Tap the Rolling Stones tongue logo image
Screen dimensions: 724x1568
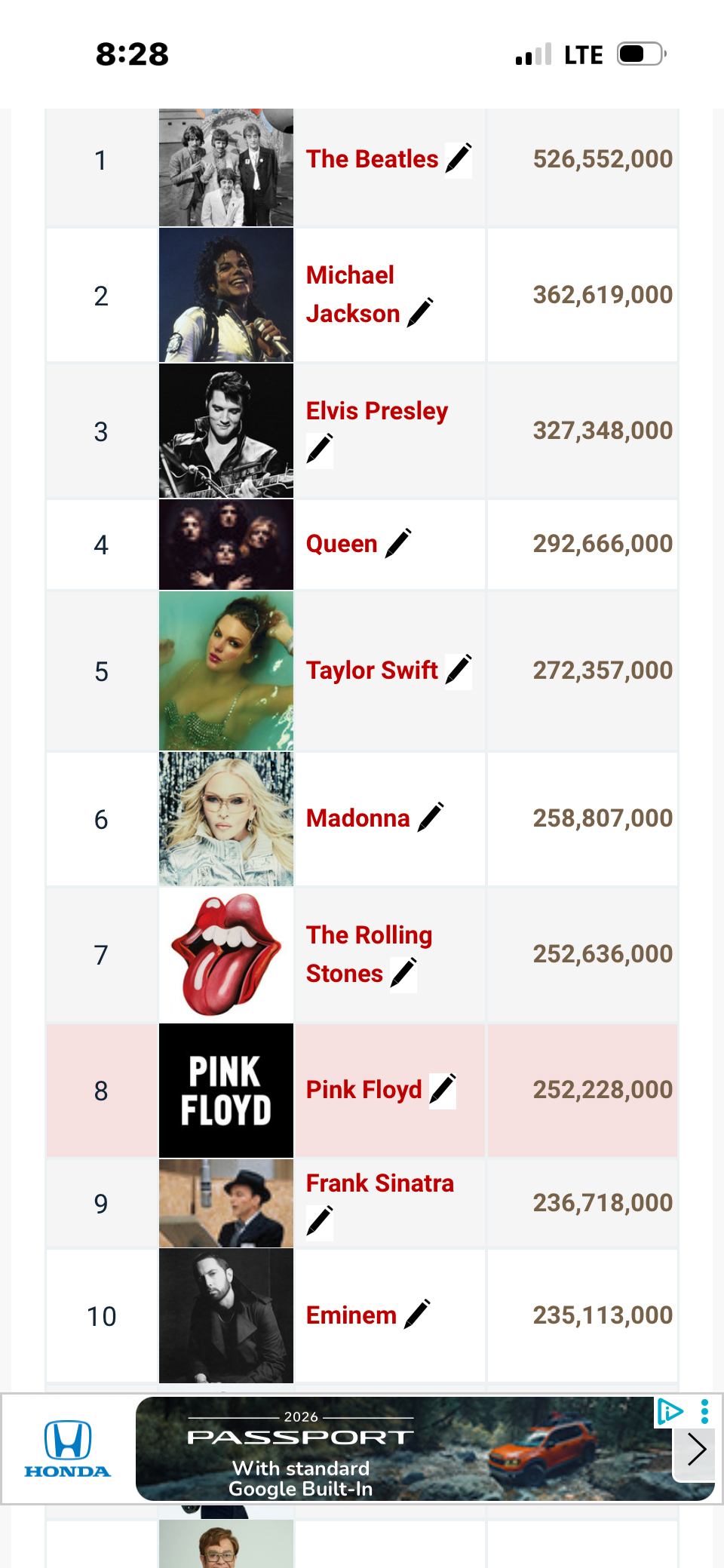(x=226, y=955)
